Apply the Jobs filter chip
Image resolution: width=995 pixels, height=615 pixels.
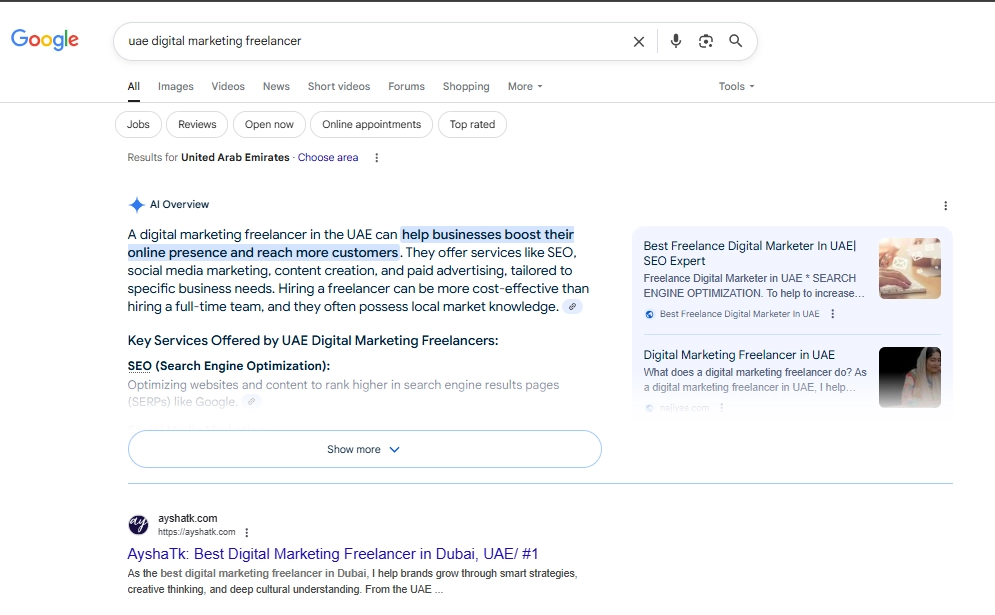click(138, 124)
